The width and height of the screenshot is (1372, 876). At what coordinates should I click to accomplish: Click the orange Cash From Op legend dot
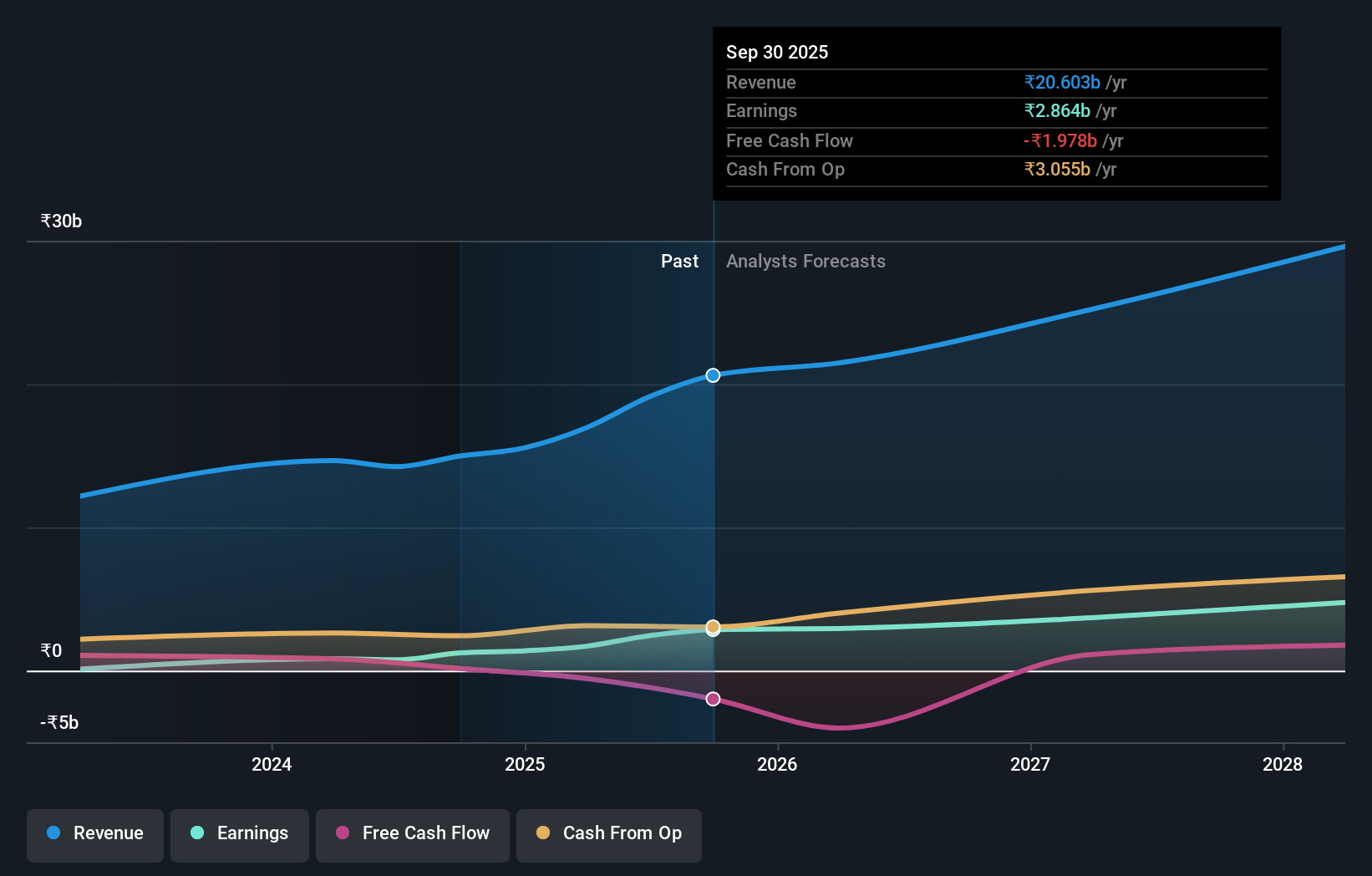tap(543, 833)
